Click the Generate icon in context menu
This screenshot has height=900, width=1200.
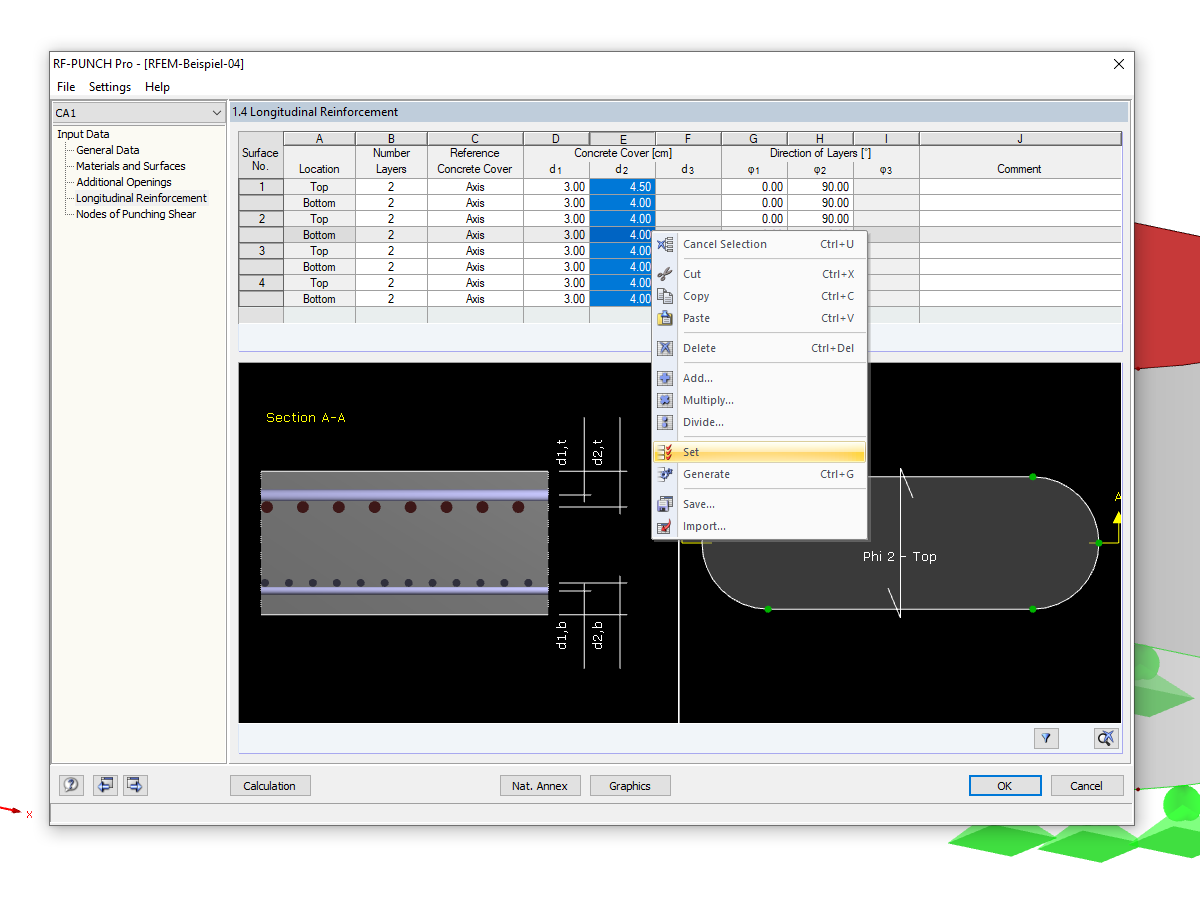pyautogui.click(x=665, y=474)
